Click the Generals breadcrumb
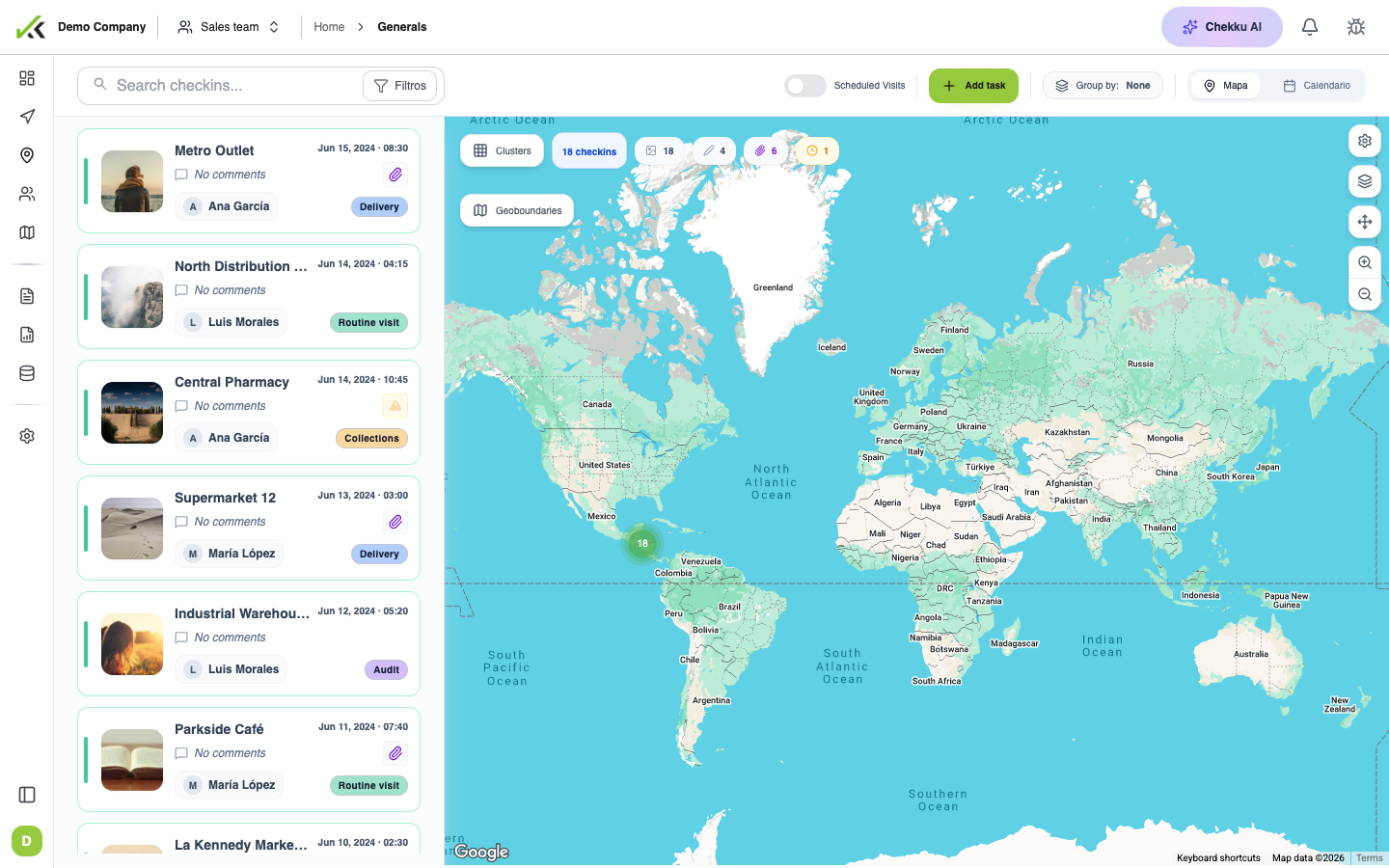 [x=402, y=27]
